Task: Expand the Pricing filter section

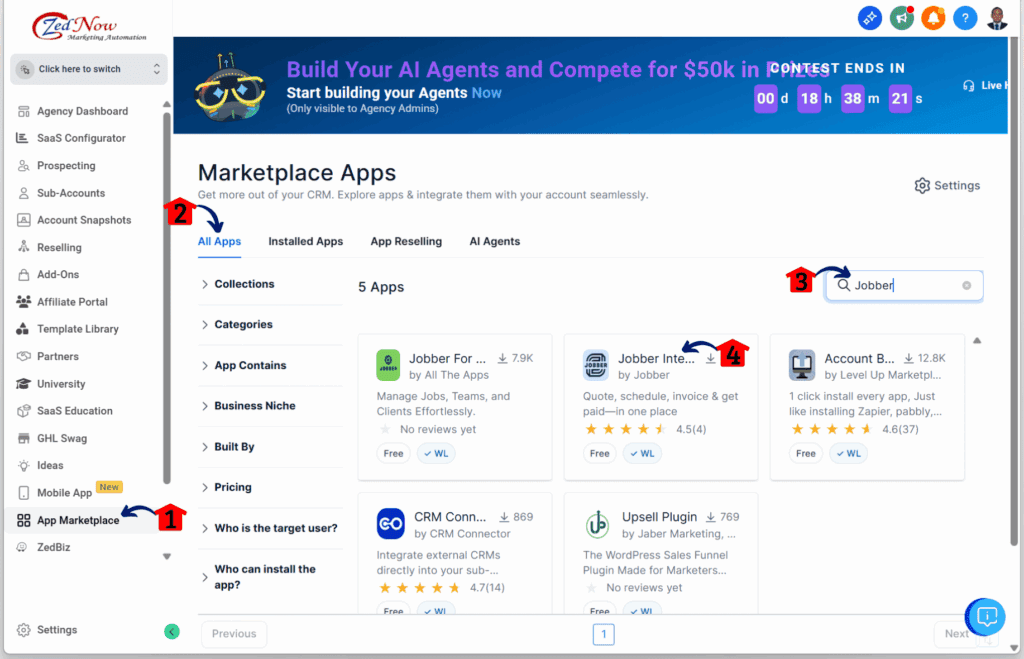Action: point(233,487)
